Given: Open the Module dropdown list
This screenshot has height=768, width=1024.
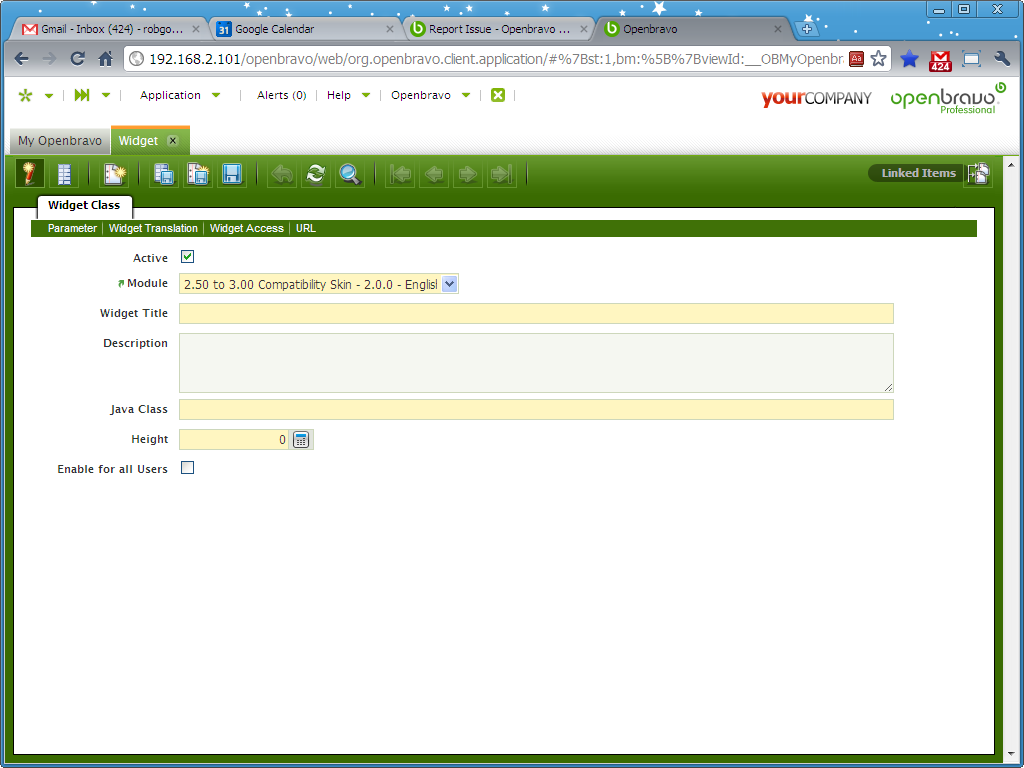Looking at the screenshot, I should [x=449, y=284].
